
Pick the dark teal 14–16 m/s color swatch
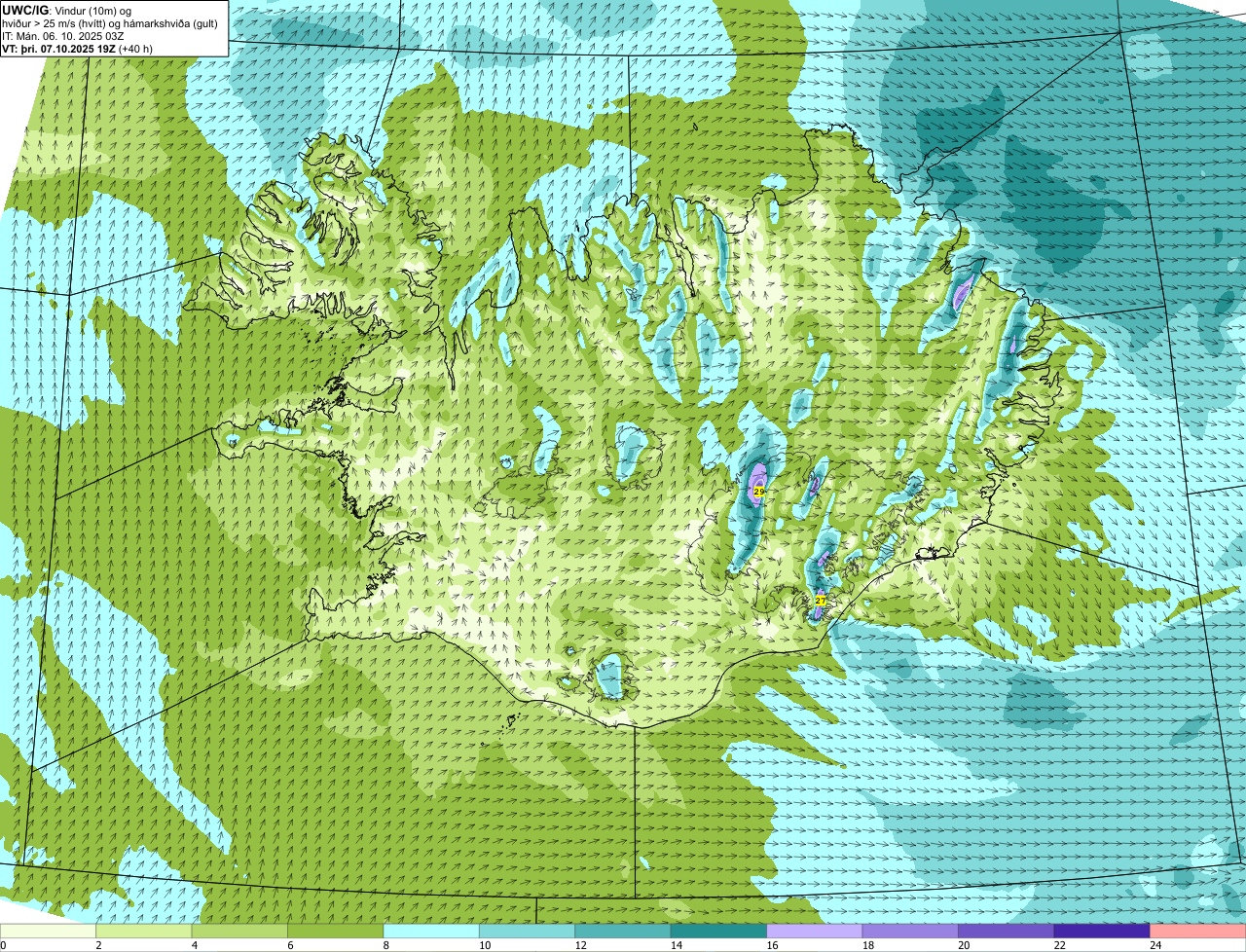[x=720, y=932]
